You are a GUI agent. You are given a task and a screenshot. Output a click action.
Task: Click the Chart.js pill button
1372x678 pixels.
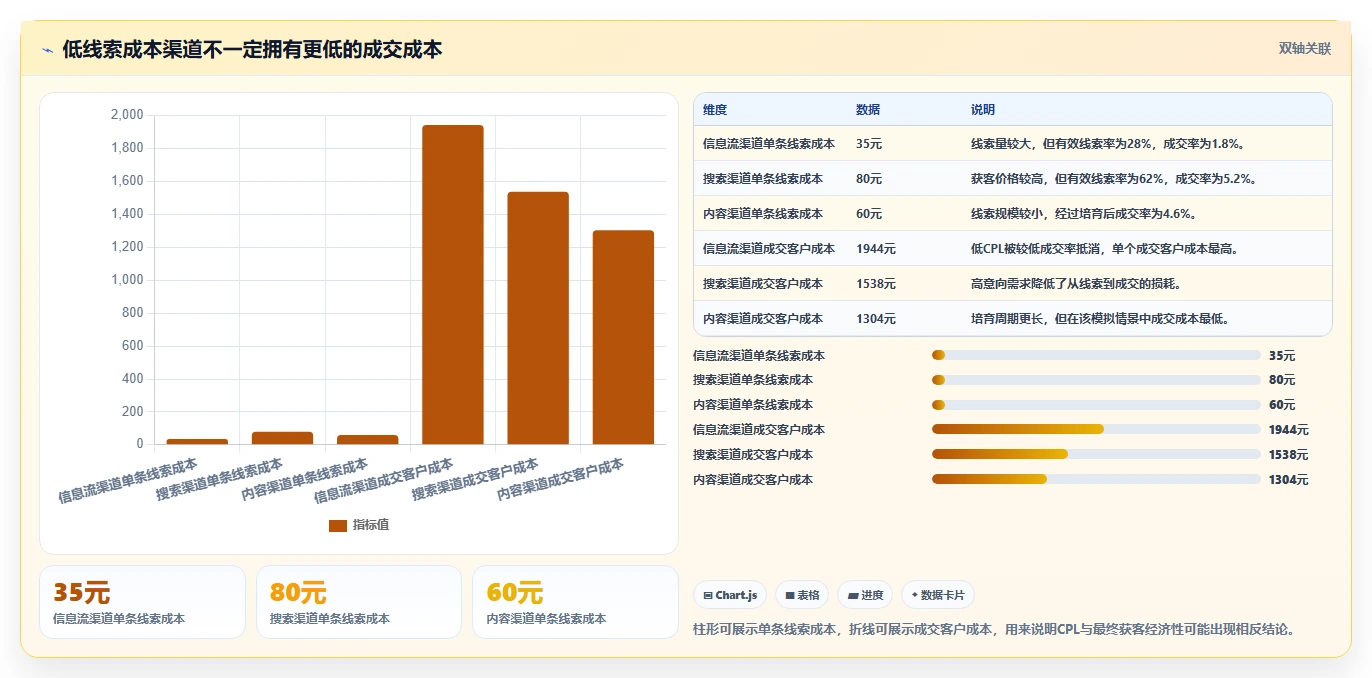(x=730, y=595)
